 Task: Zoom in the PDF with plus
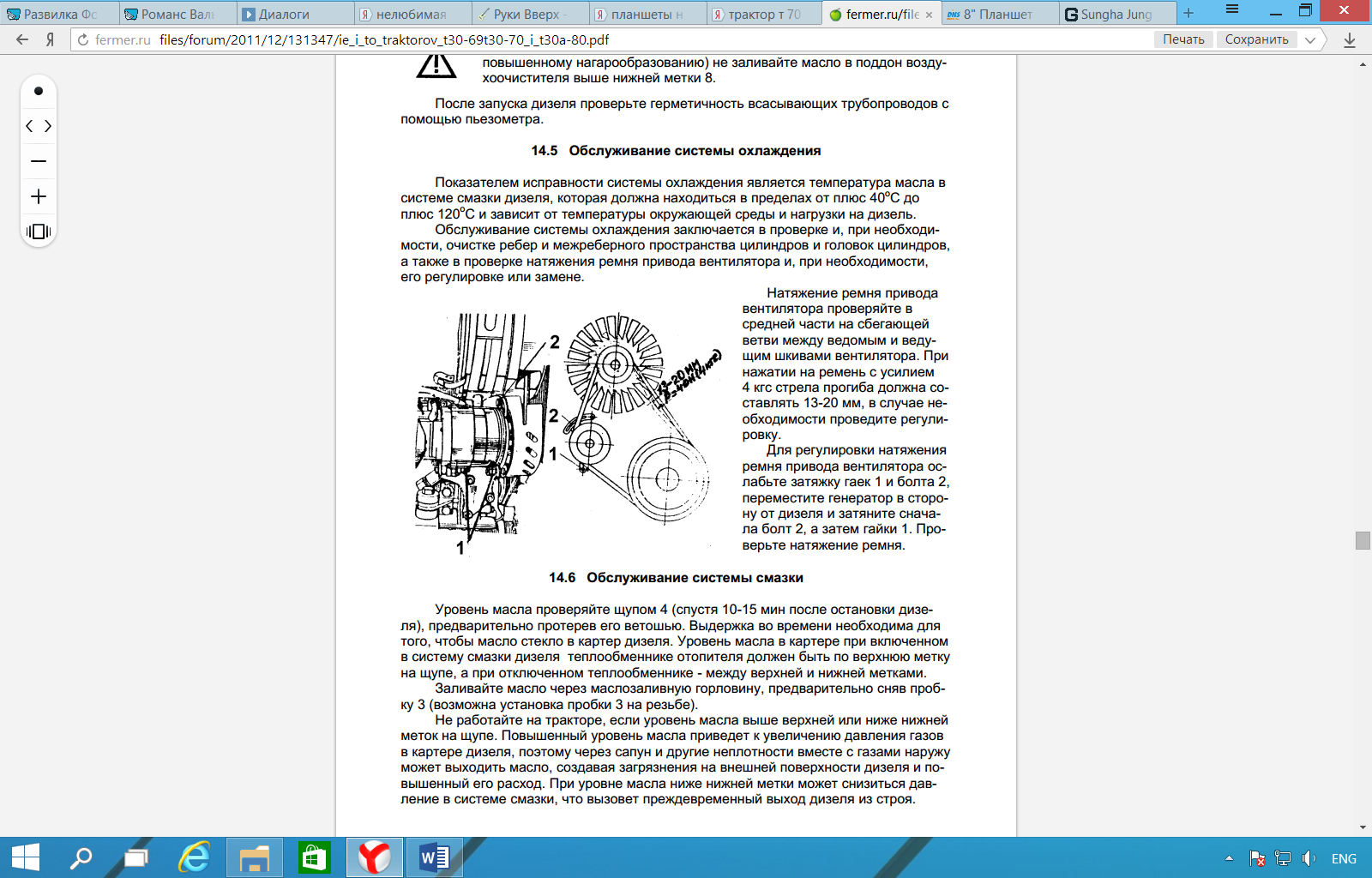pyautogui.click(x=39, y=196)
